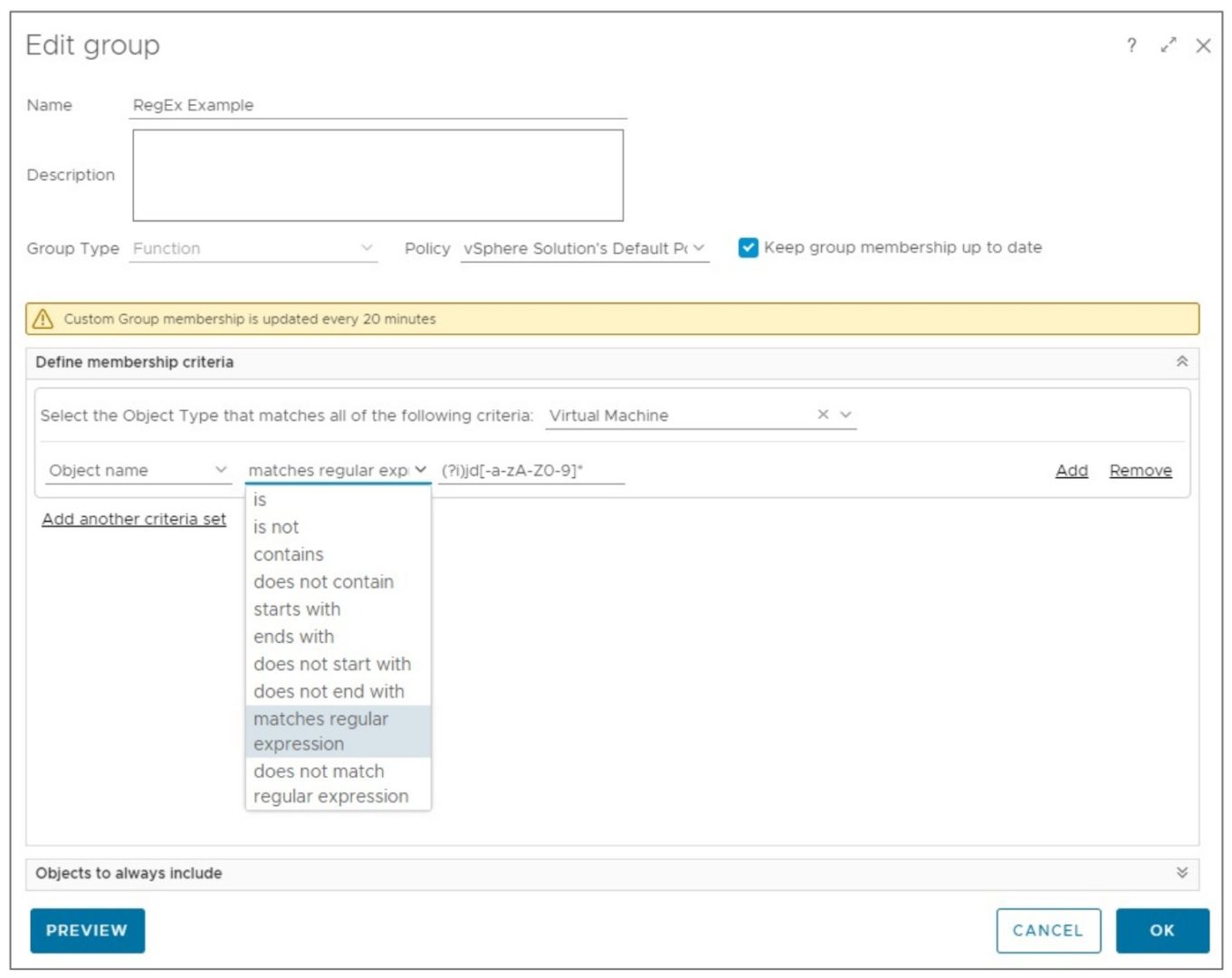The width and height of the screenshot is (1232, 978).
Task: Expand the Objects to always include section
Action: click(x=1181, y=873)
